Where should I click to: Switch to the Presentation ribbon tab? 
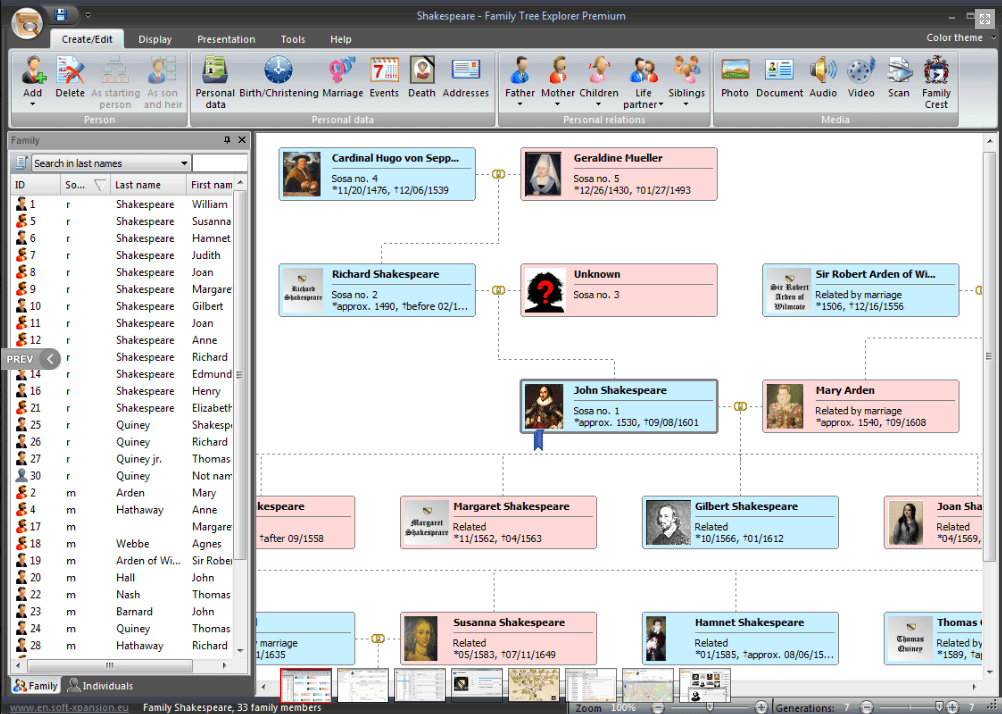(226, 39)
